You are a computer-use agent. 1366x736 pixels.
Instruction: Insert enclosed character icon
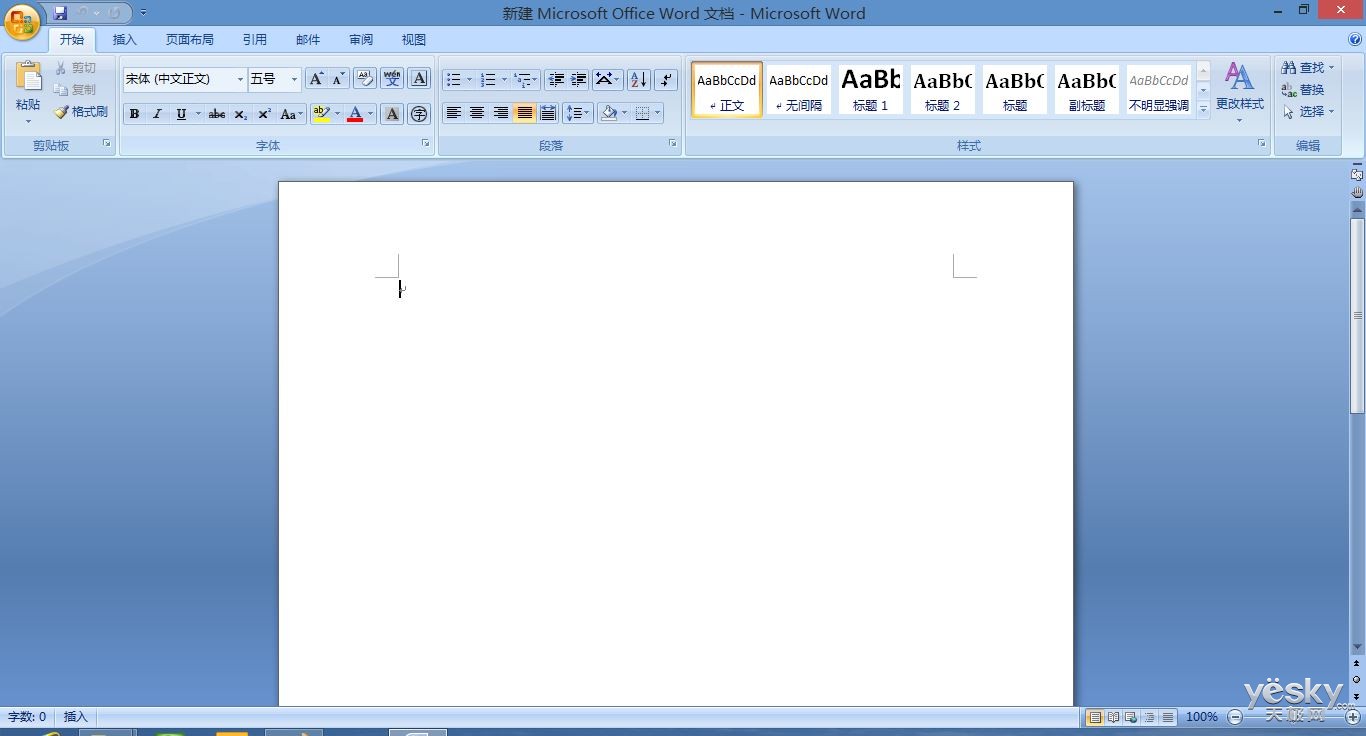(x=420, y=114)
